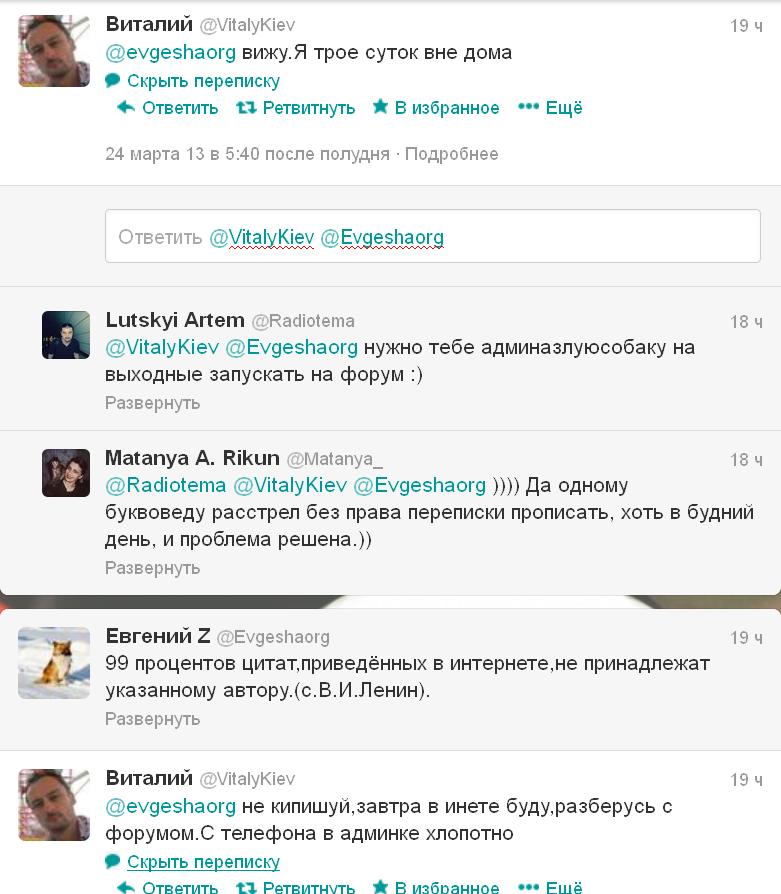Open the Ещё three-dots menu in the top tweet
The image size is (781, 894).
[550, 107]
